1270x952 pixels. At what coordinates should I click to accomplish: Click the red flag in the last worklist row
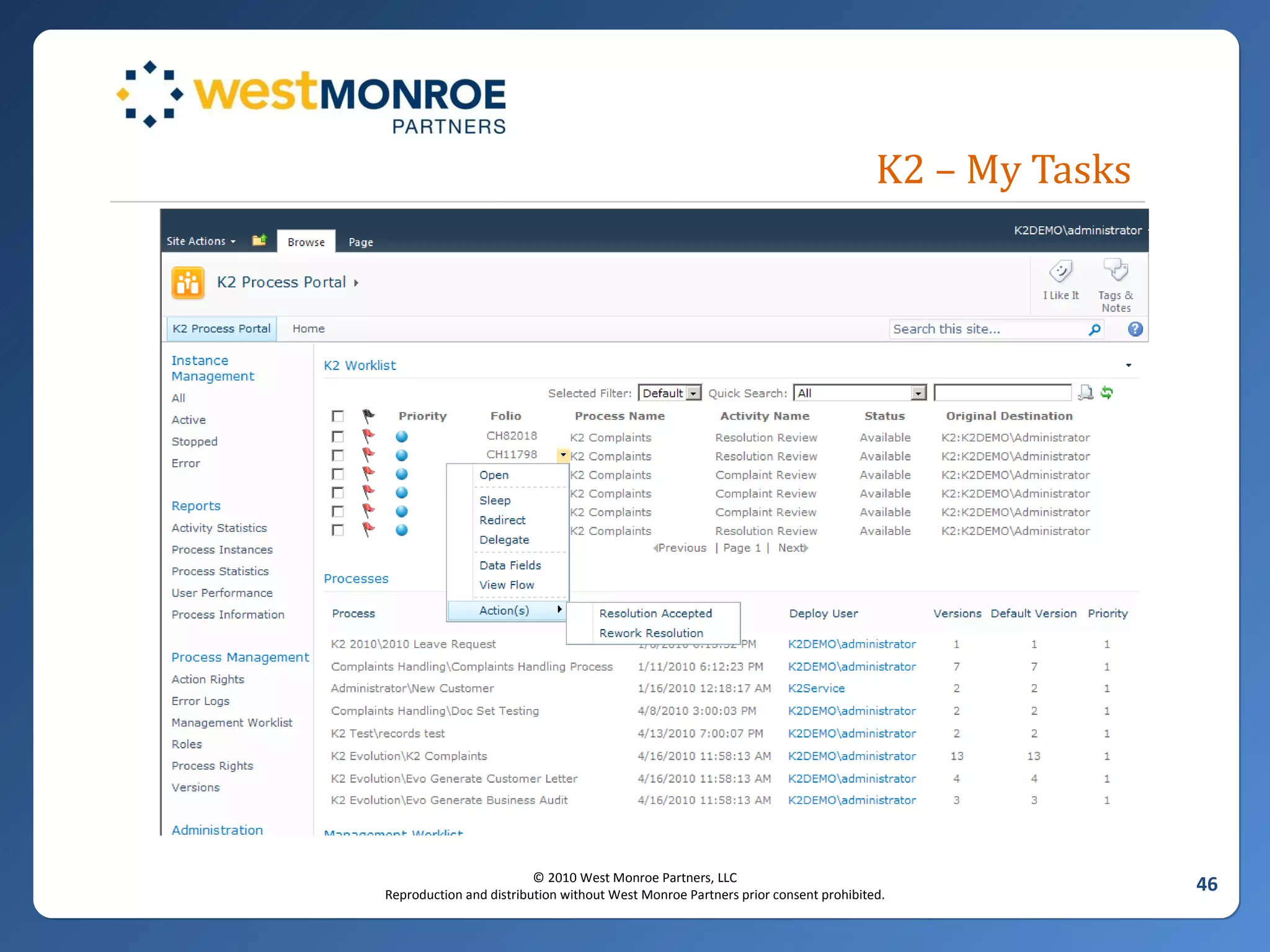point(368,529)
